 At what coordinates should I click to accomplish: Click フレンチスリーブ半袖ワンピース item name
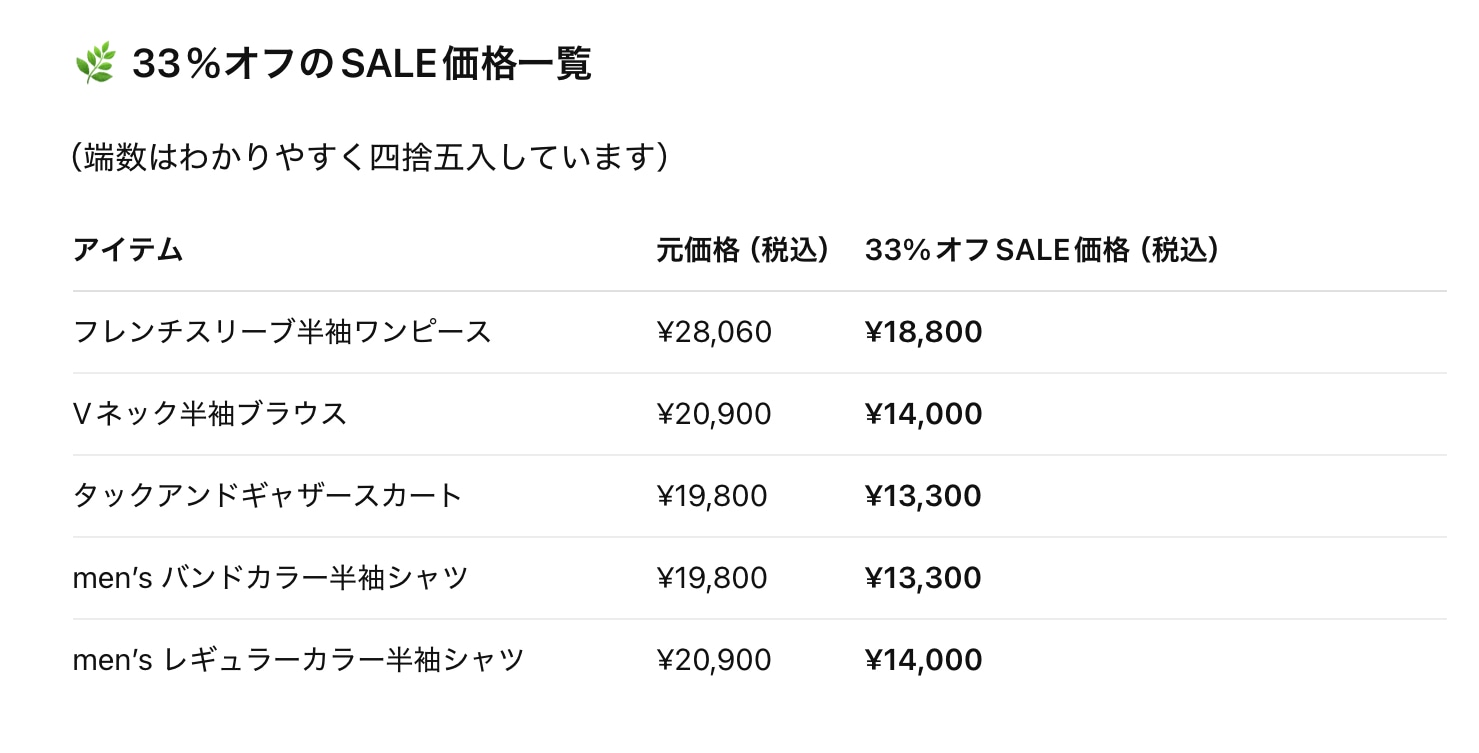coord(282,332)
